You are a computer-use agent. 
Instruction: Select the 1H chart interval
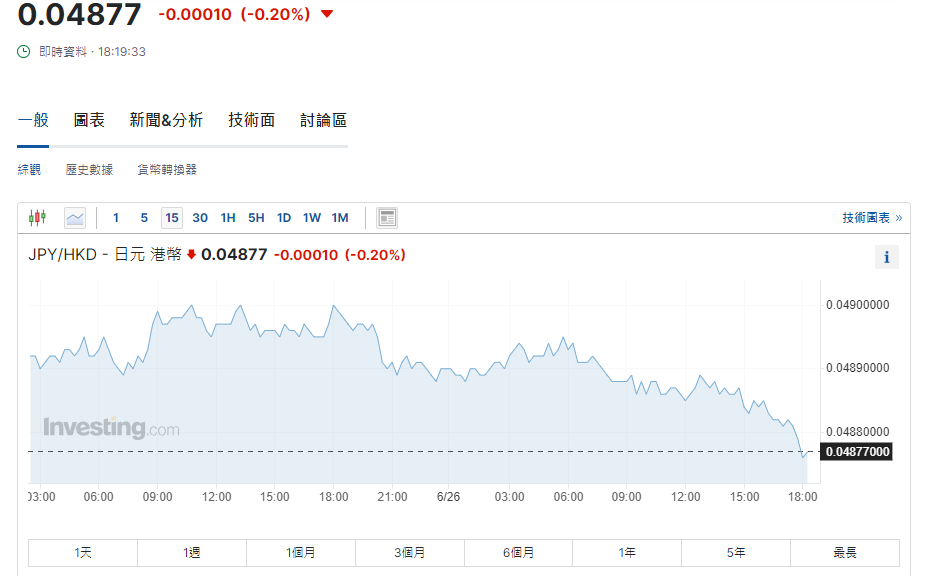[x=228, y=217]
